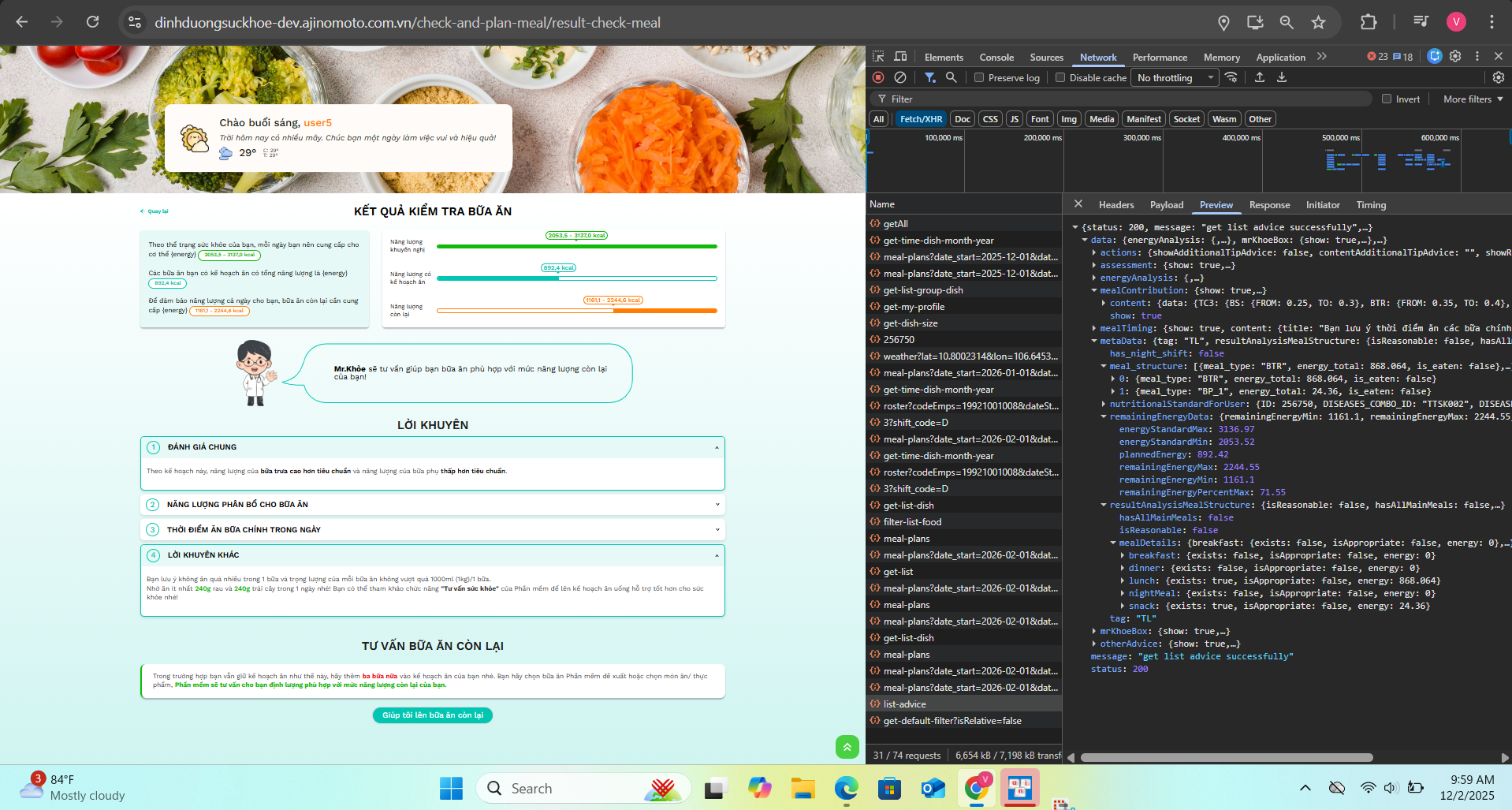The height and width of the screenshot is (810, 1512).
Task: Open network conditions wifi icon
Action: coord(1231,77)
